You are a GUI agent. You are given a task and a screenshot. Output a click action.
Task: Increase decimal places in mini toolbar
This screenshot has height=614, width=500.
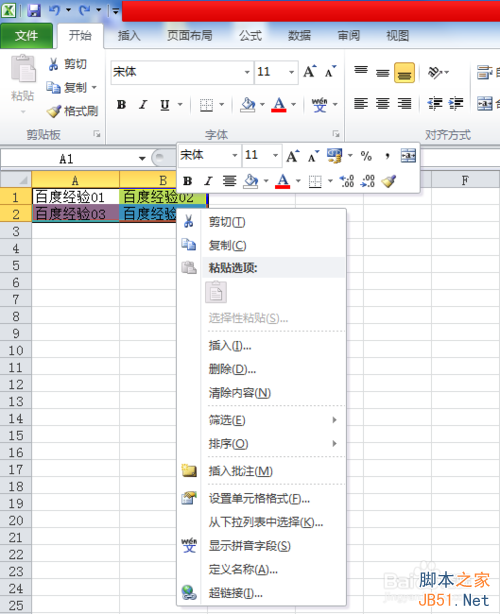pos(347,181)
